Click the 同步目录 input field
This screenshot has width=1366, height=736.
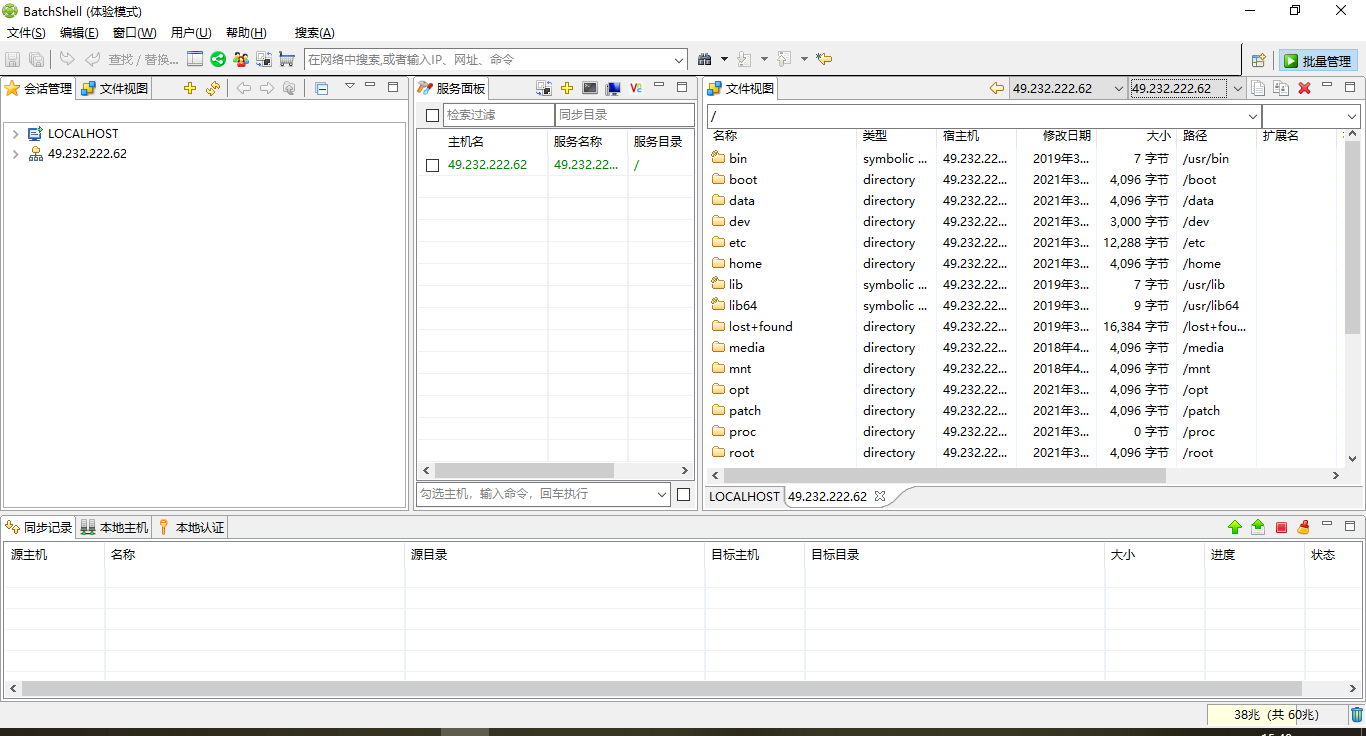(624, 115)
